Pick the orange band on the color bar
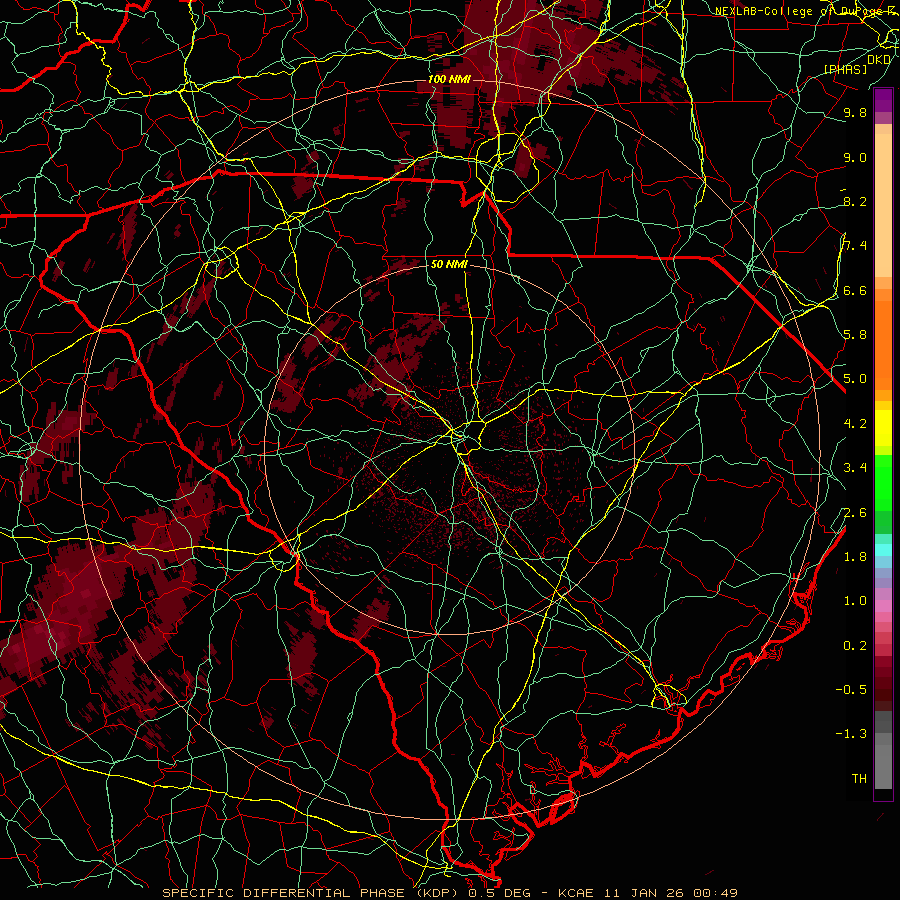The width and height of the screenshot is (900, 900). click(883, 344)
